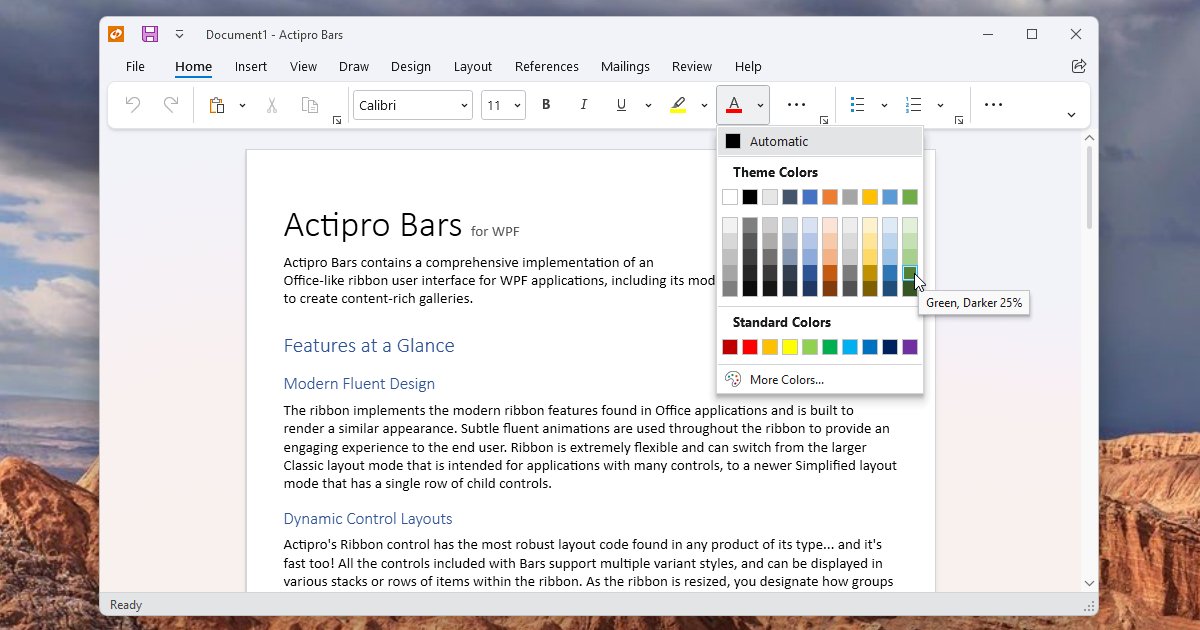Image resolution: width=1200 pixels, height=630 pixels.
Task: Switch to the References tab
Action: 547,67
